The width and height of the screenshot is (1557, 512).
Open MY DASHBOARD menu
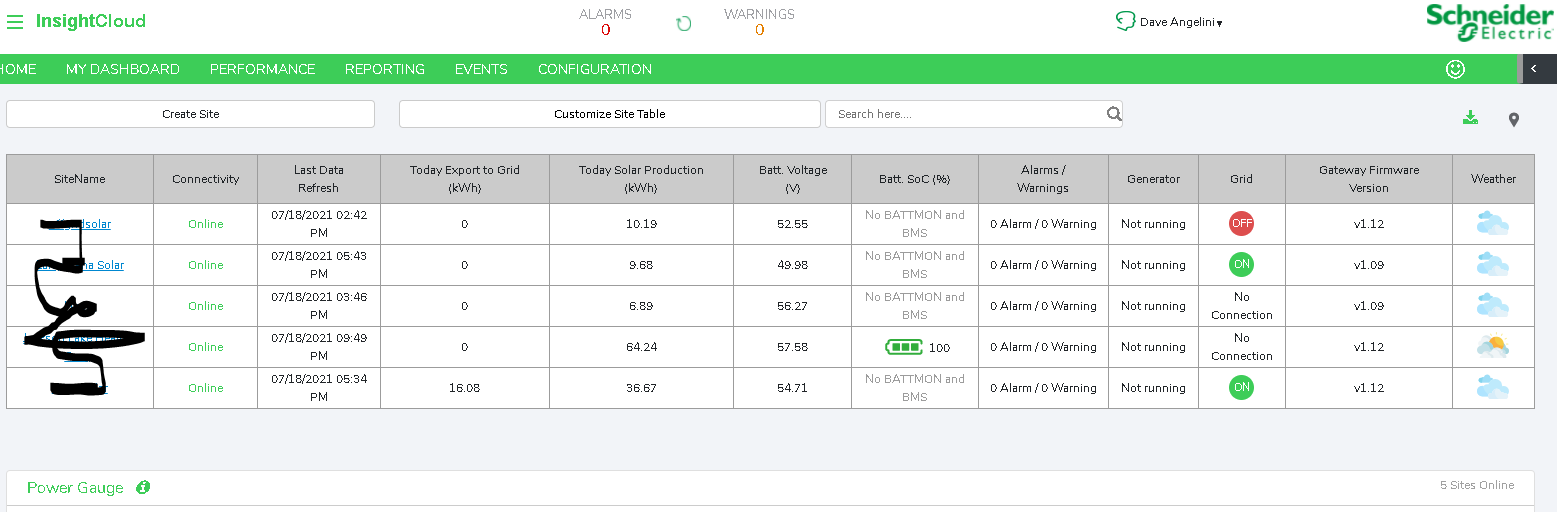point(123,69)
